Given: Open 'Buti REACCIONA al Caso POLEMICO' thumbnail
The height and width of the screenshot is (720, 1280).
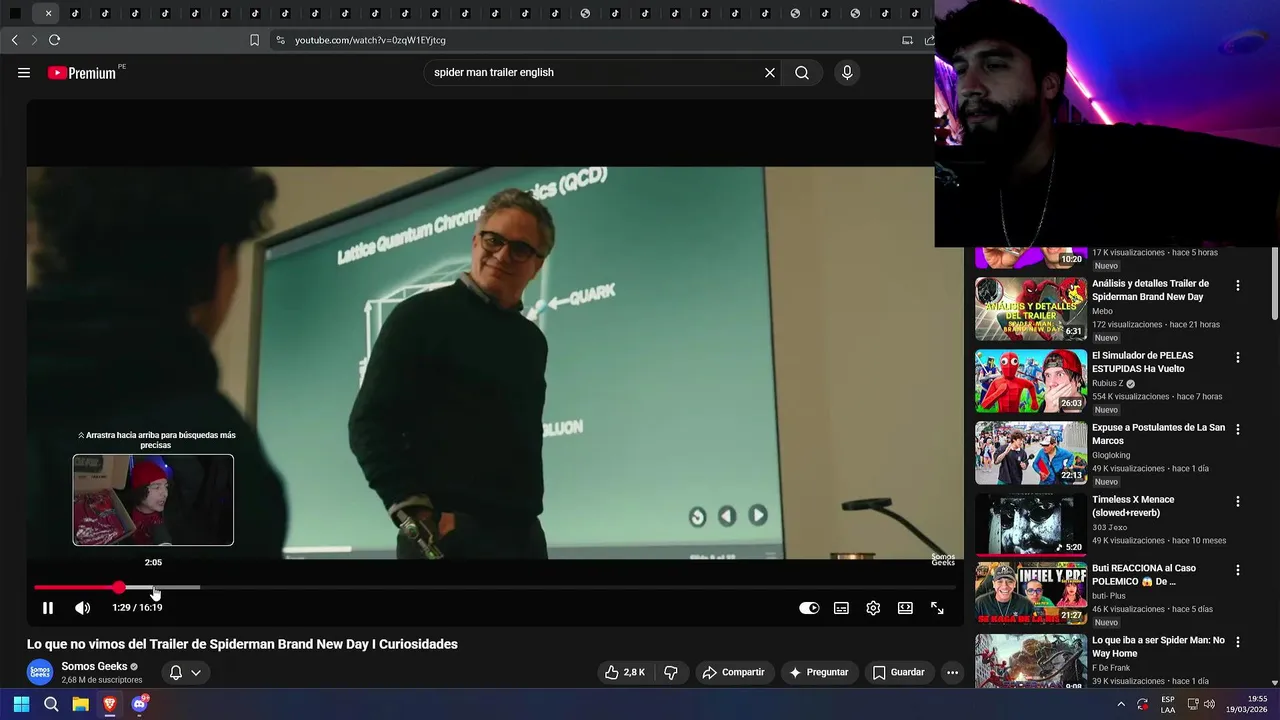Looking at the screenshot, I should pos(1031,594).
